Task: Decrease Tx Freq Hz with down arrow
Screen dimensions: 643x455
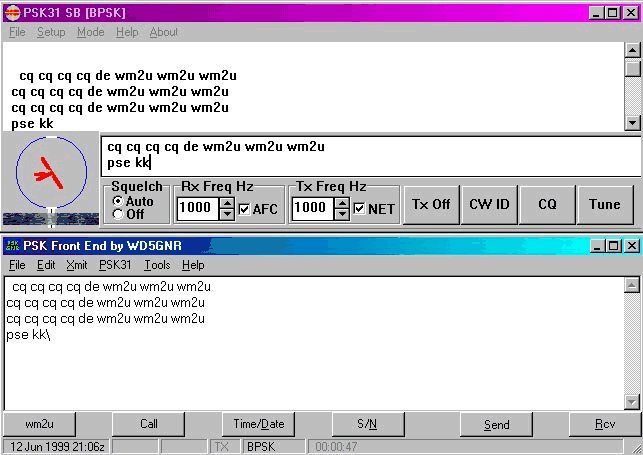Action: click(342, 214)
